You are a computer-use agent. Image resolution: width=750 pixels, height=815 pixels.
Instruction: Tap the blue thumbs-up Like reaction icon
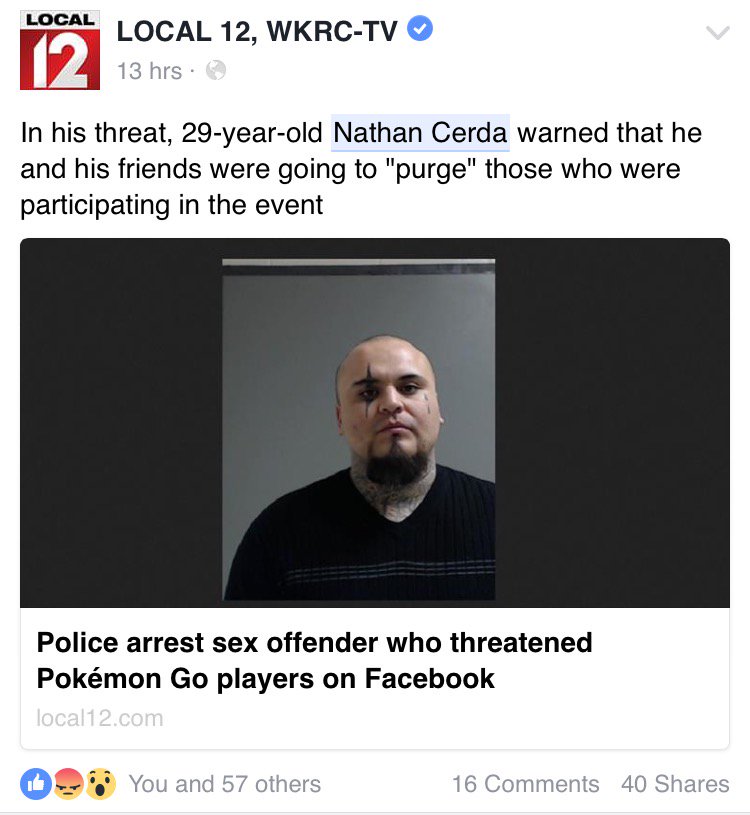pyautogui.click(x=36, y=784)
